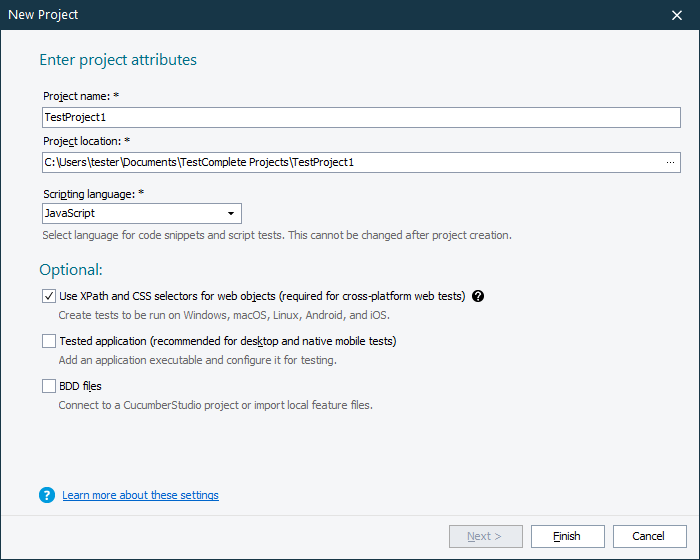This screenshot has height=560, width=700.
Task: Click the Next > button
Action: (x=486, y=536)
